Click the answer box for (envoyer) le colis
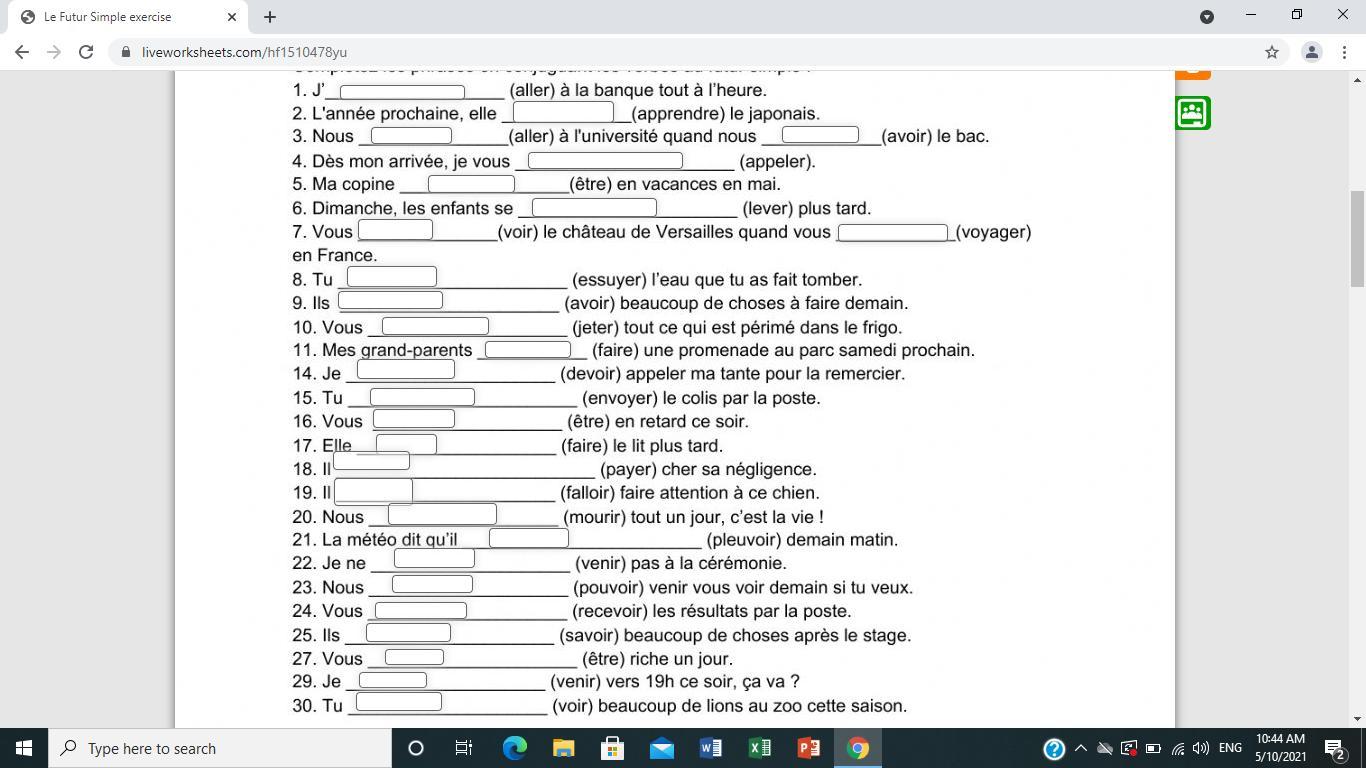Viewport: 1366px width, 768px height. pyautogui.click(x=422, y=396)
